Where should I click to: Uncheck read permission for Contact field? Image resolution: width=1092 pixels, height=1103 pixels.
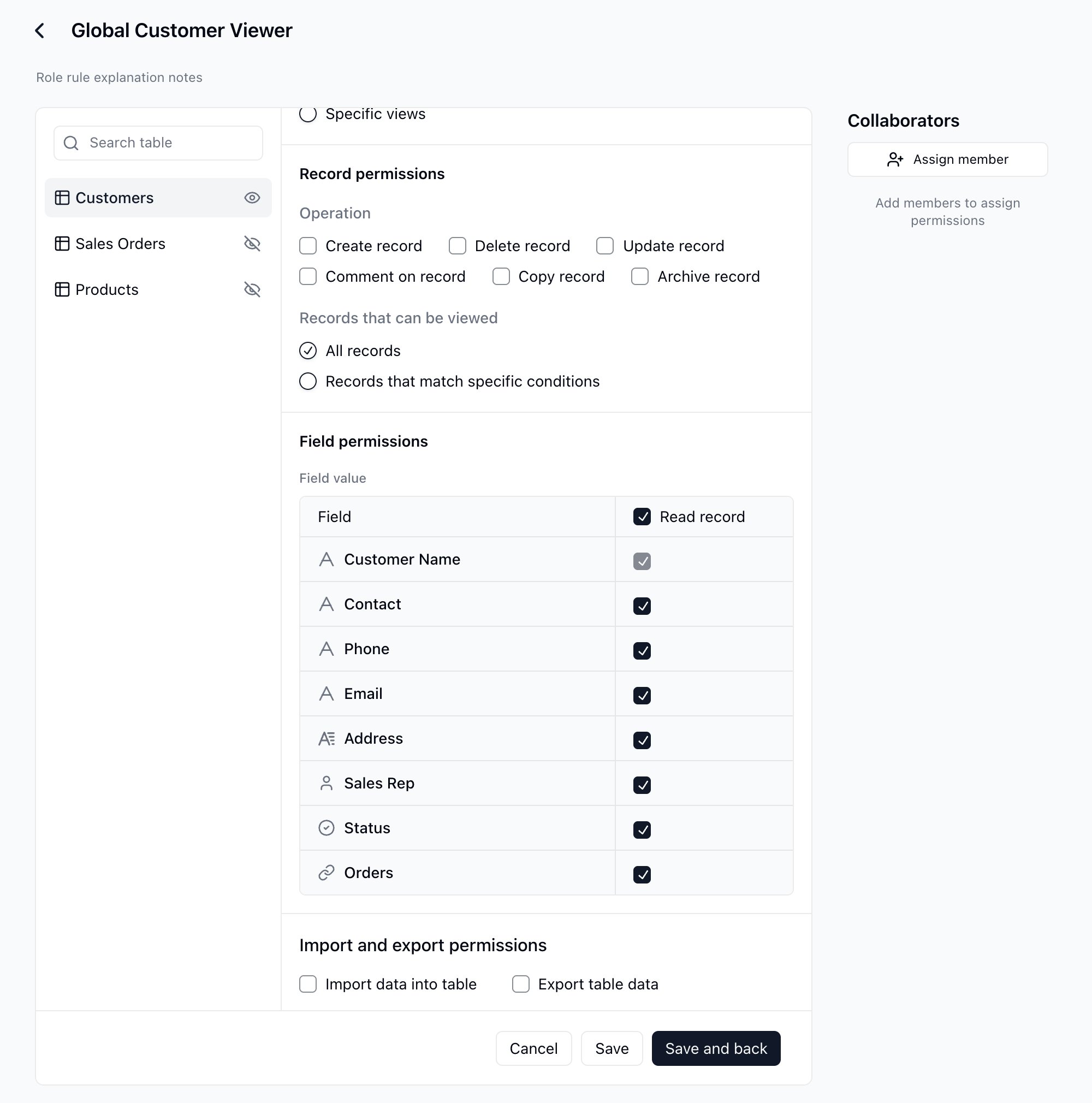[x=642, y=606]
